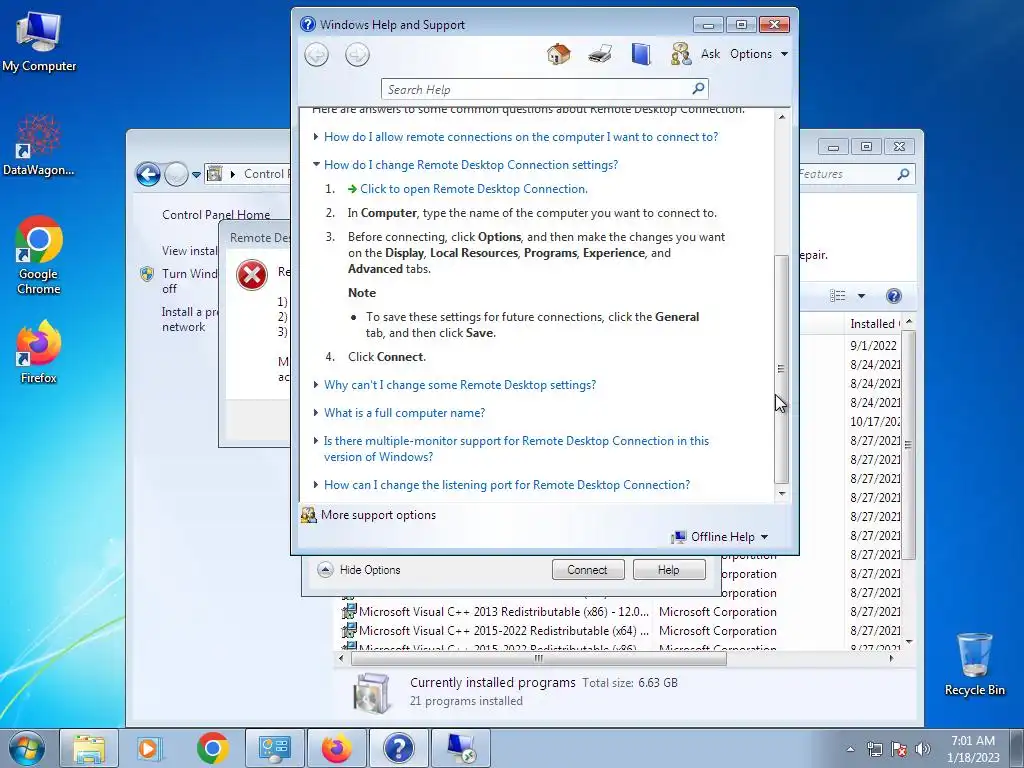This screenshot has width=1024, height=768.
Task: Open File Explorer from taskbar
Action: [x=89, y=748]
